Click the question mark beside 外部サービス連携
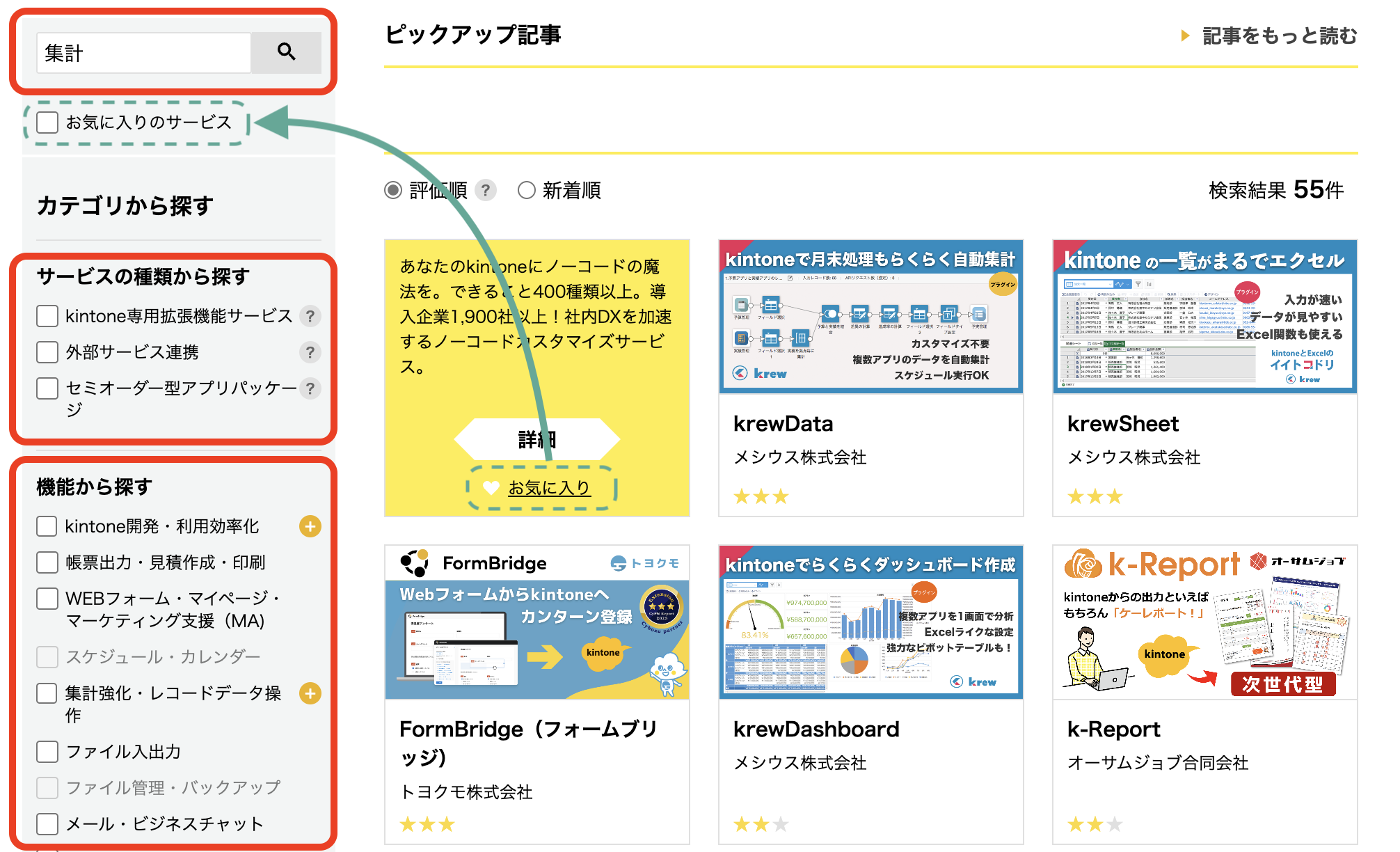 310,353
